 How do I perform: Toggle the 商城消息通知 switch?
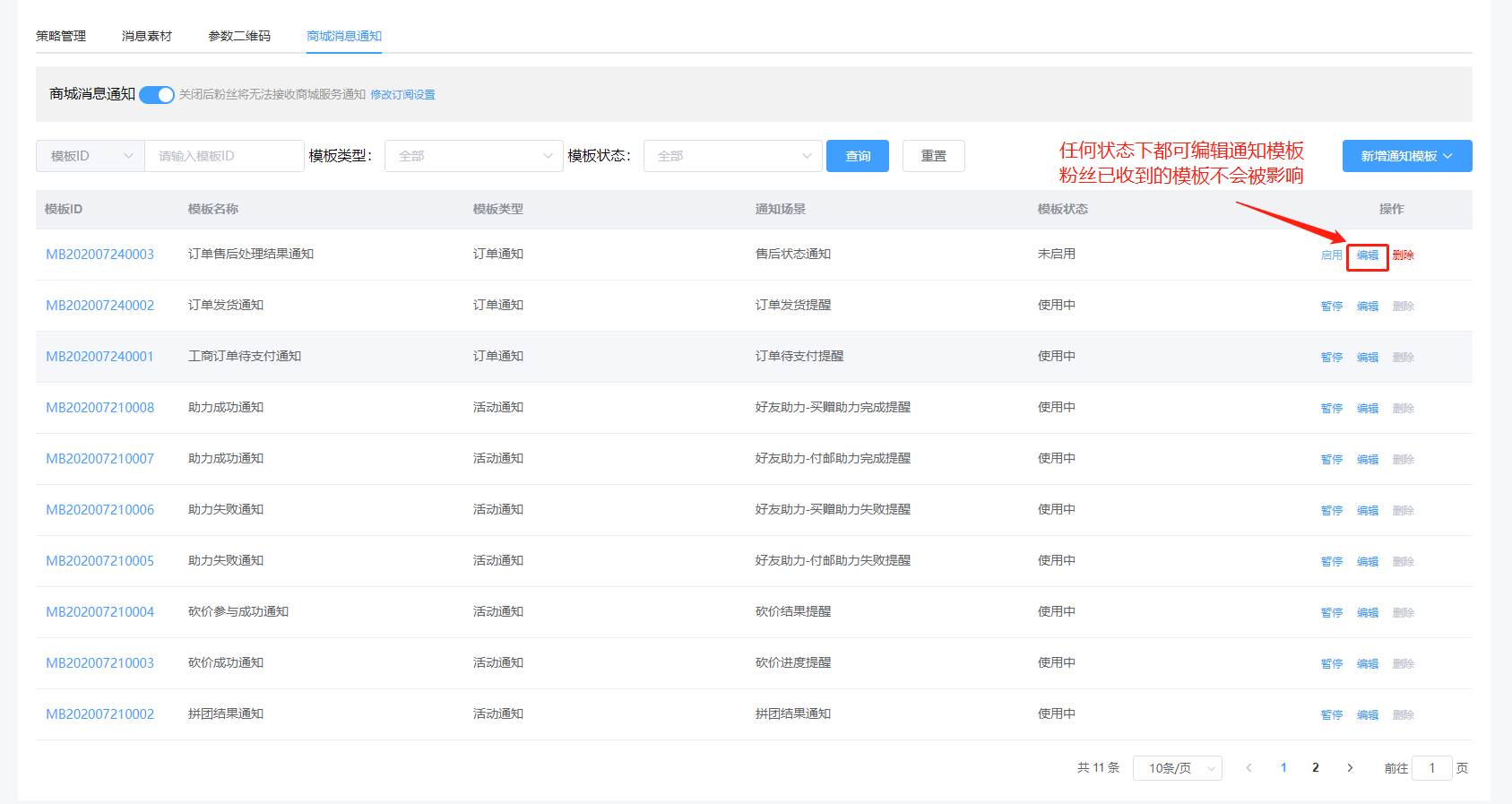coord(157,95)
